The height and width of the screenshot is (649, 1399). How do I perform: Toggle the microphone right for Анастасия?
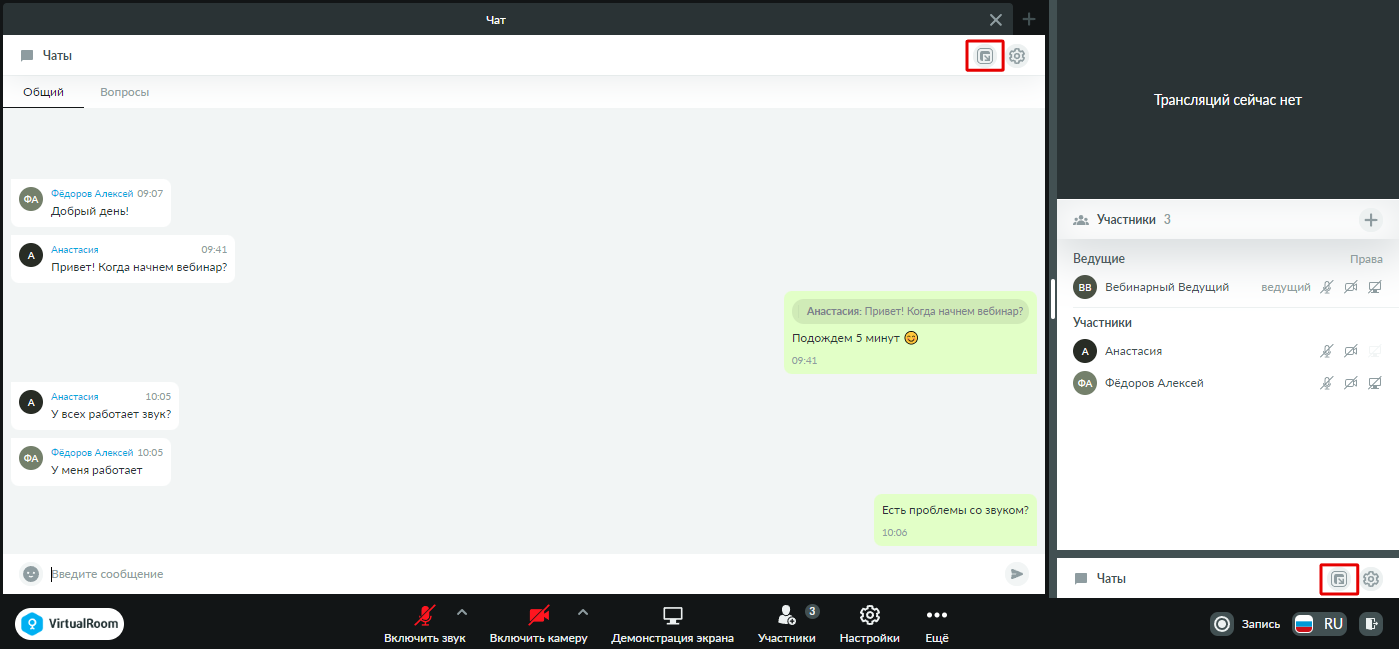pos(1327,351)
